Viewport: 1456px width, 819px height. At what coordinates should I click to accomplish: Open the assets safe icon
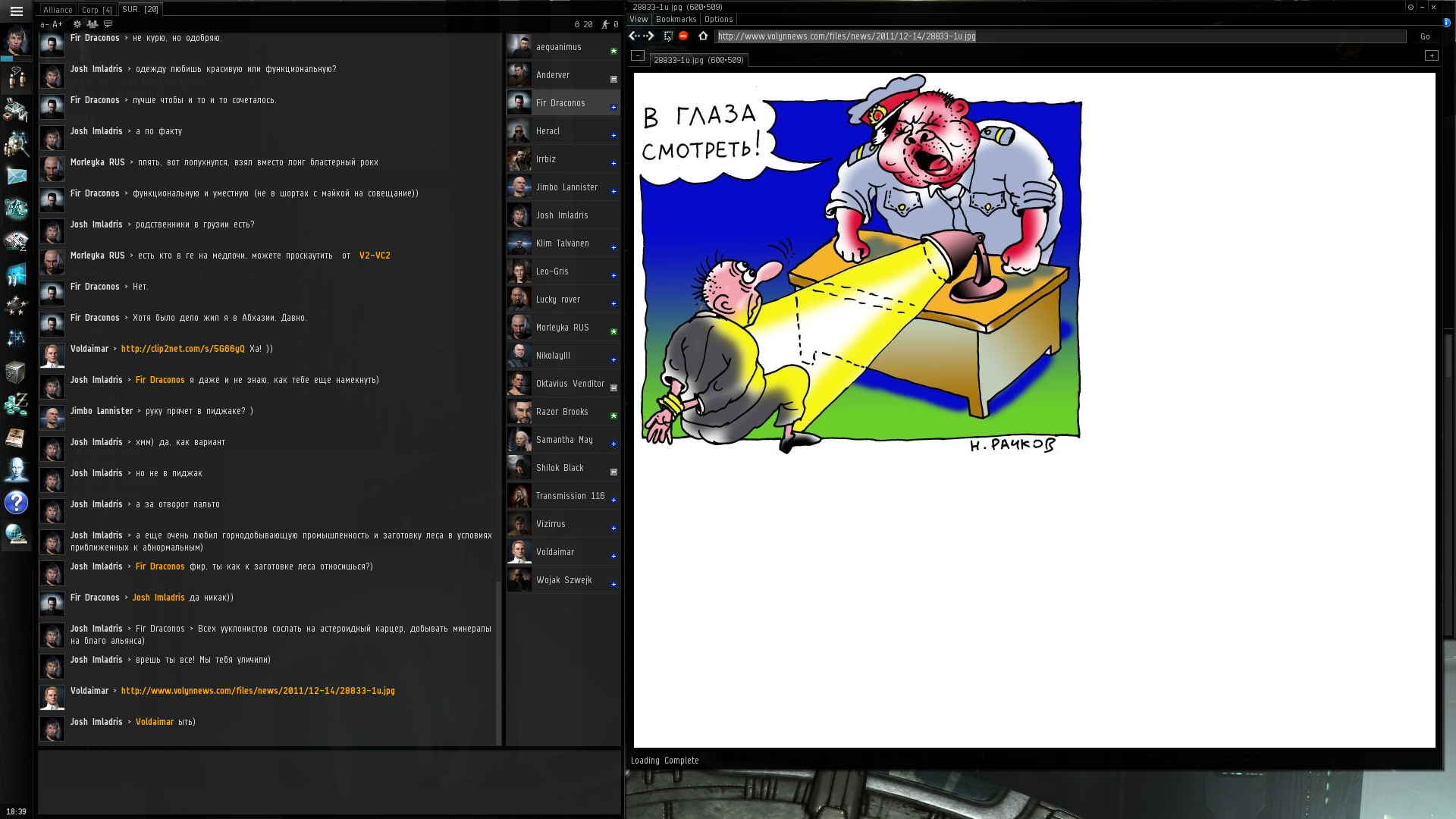(x=16, y=372)
